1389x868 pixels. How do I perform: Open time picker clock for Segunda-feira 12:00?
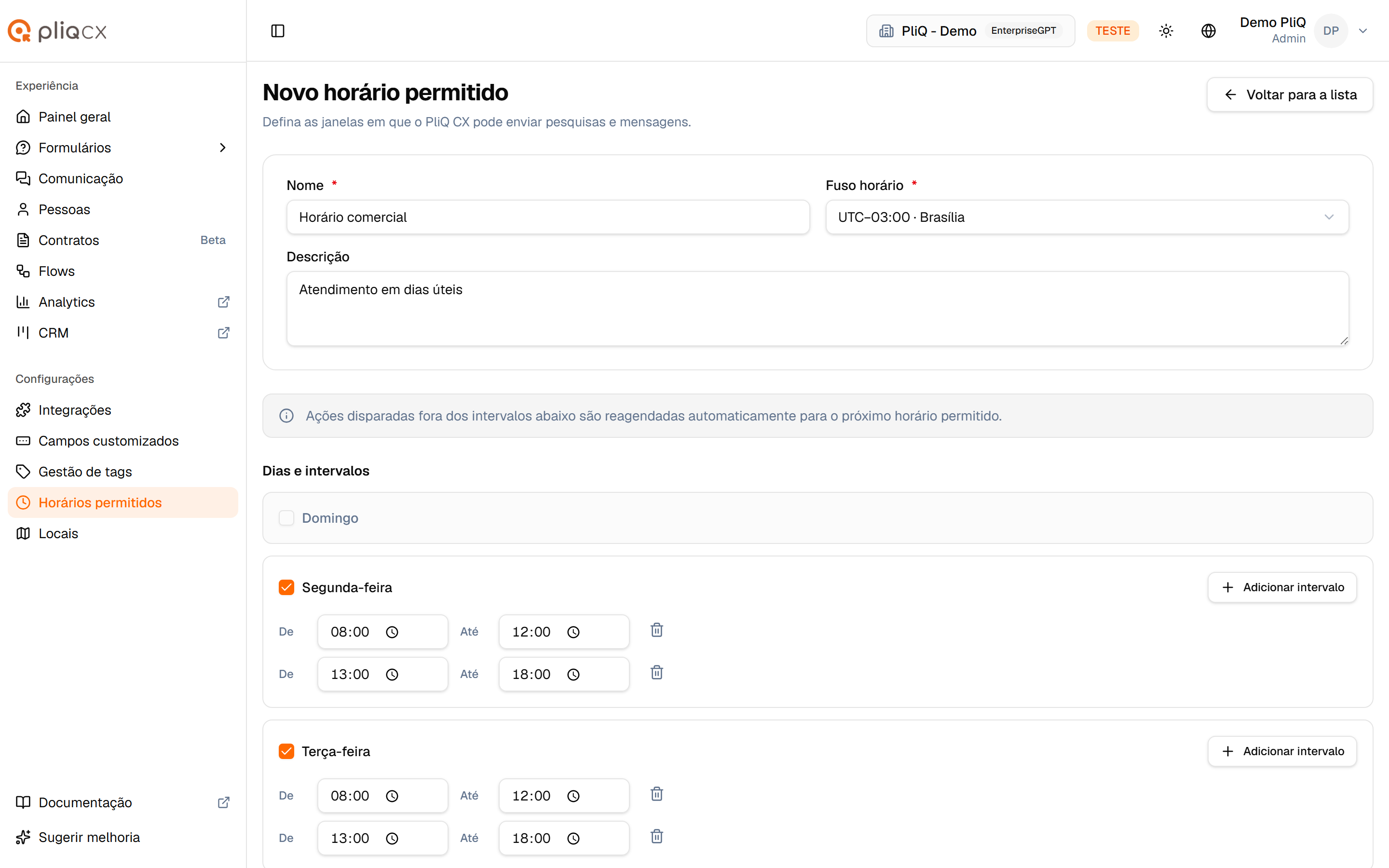pos(573,632)
